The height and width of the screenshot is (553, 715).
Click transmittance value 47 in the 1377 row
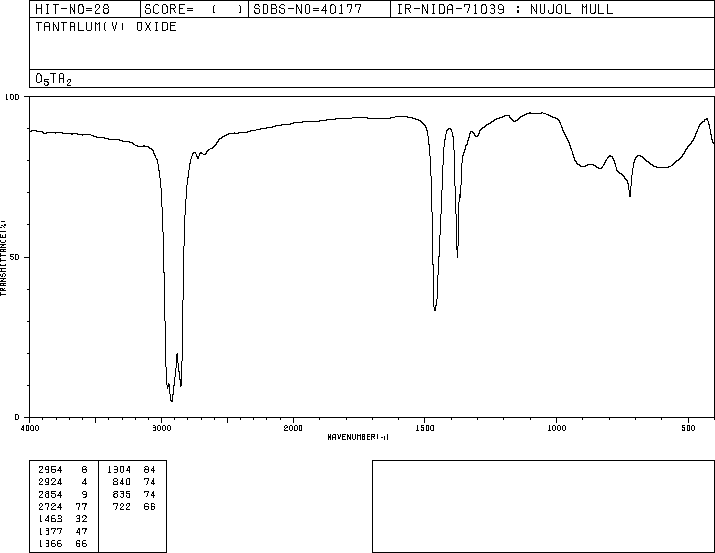coord(81,532)
